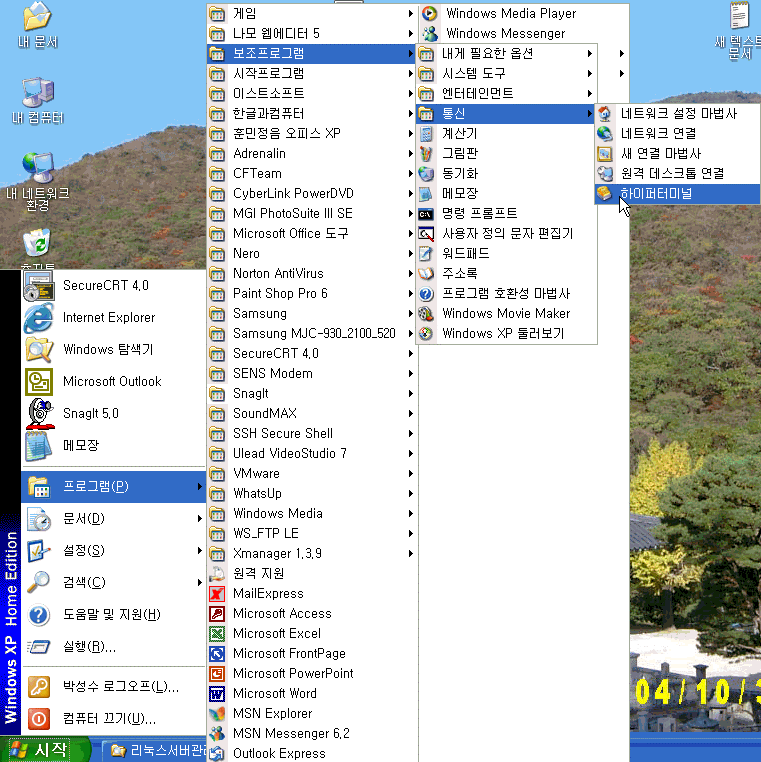Image resolution: width=761 pixels, height=762 pixels.
Task: Open 내 네트워크 환경 desktop icon
Action: [37, 182]
